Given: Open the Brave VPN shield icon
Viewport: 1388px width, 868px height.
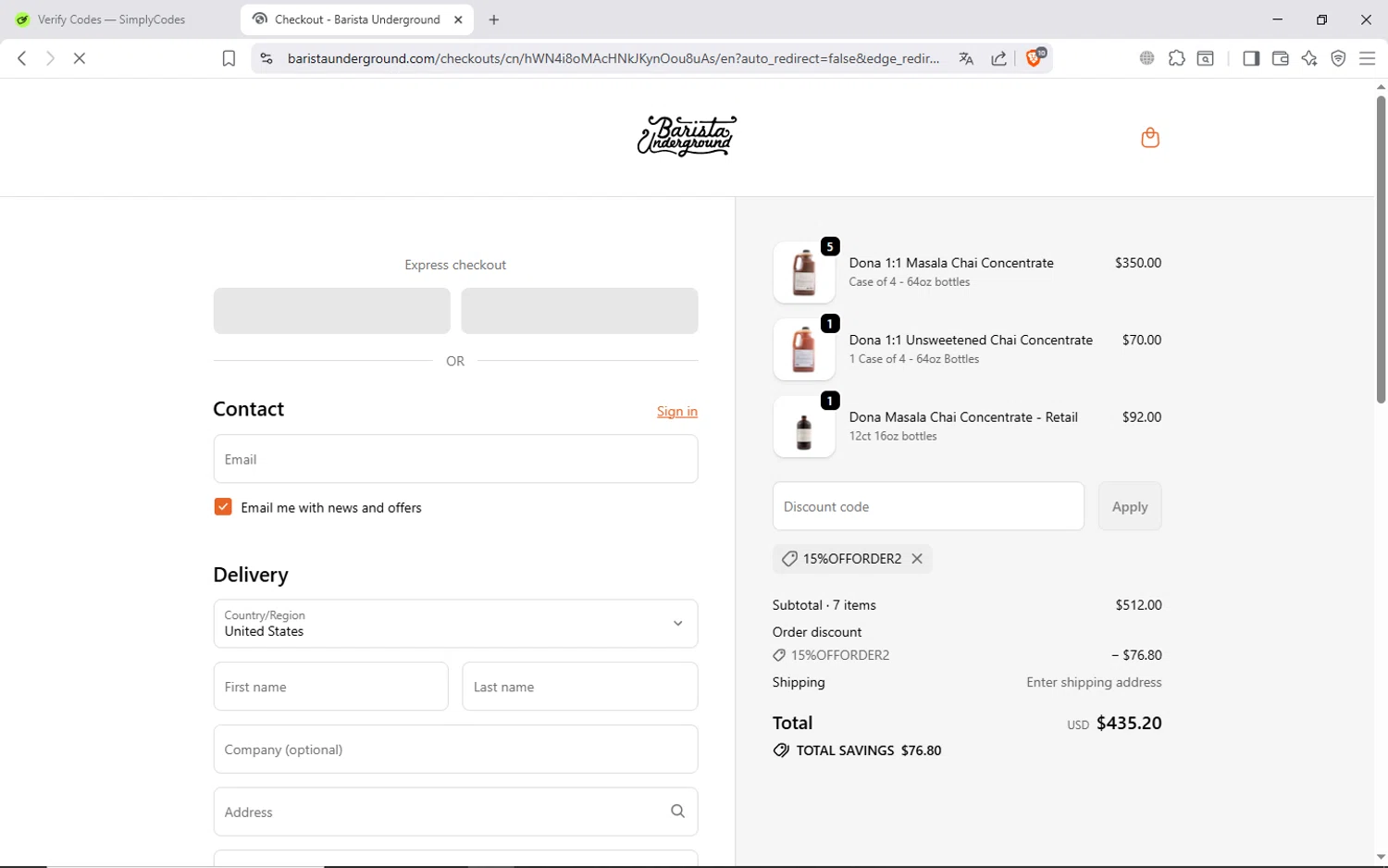Looking at the screenshot, I should [1338, 58].
